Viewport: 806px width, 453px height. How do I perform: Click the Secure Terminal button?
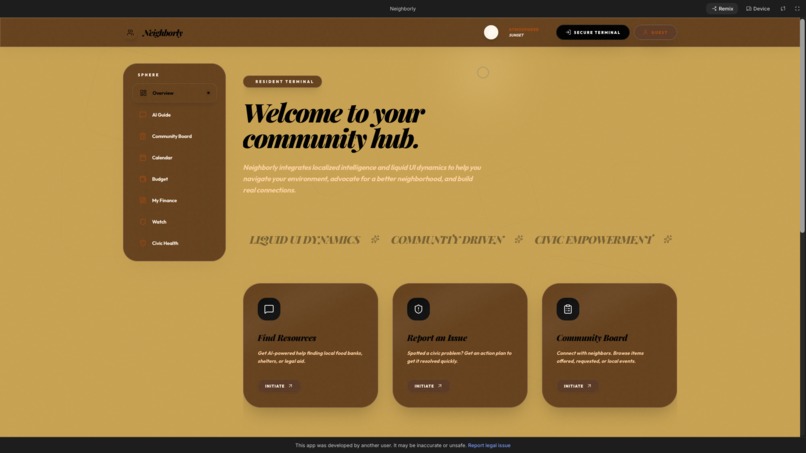pos(593,32)
